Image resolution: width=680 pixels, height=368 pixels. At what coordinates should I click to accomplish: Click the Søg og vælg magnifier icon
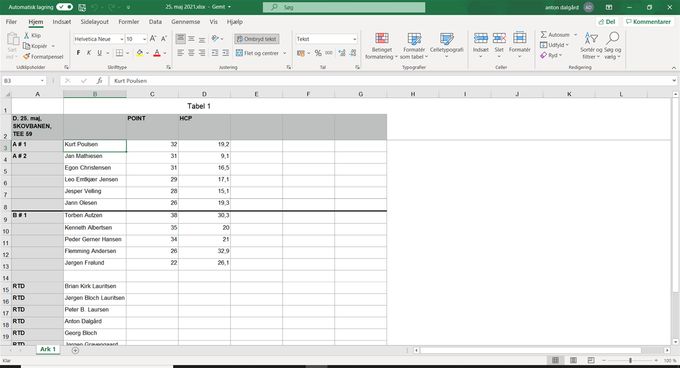pyautogui.click(x=612, y=38)
